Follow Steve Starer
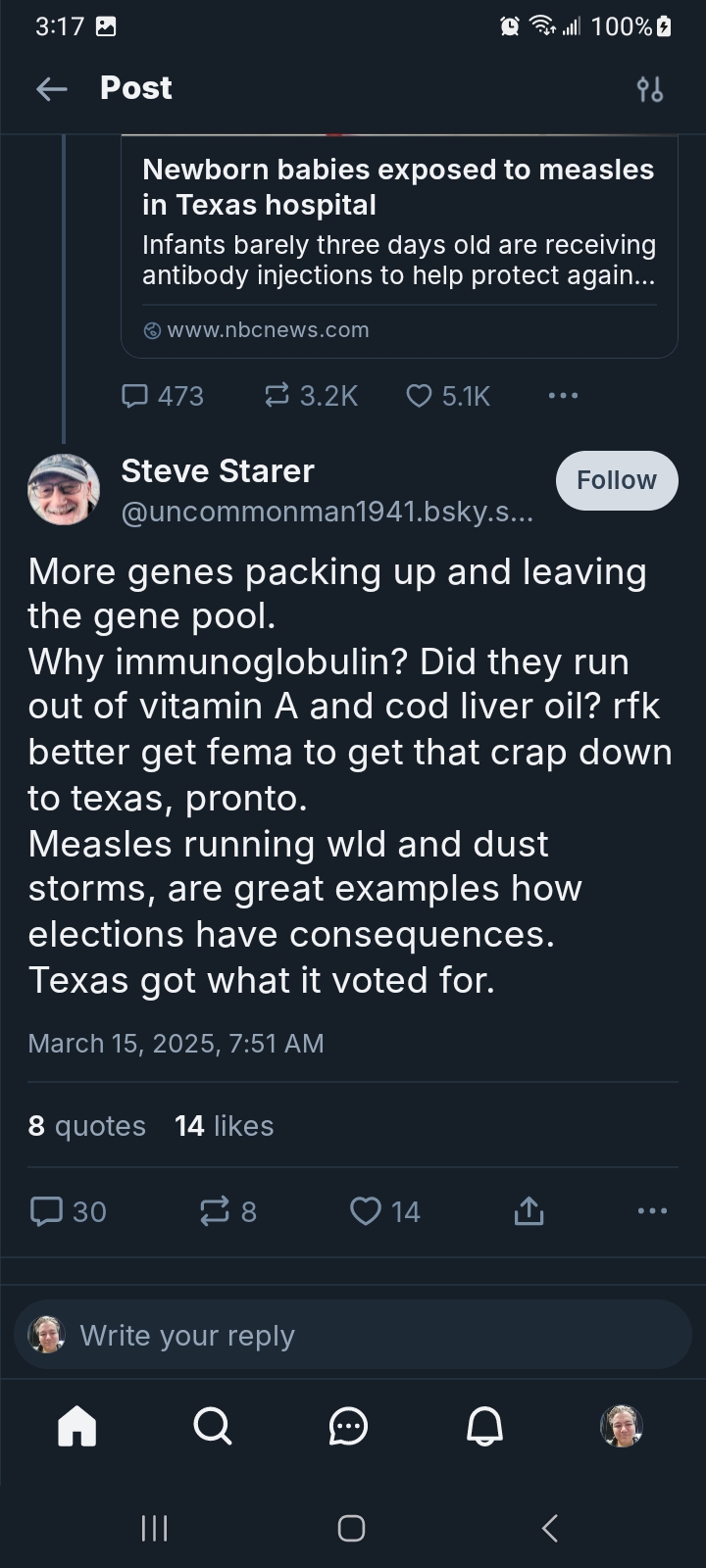This screenshot has height=1568, width=706. pos(616,480)
